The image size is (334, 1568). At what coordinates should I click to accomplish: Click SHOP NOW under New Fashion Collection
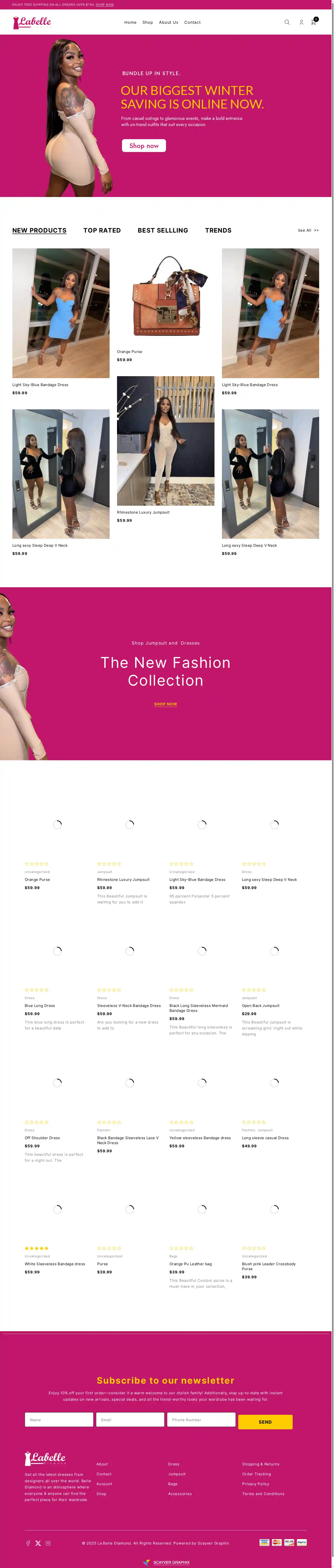pos(166,704)
